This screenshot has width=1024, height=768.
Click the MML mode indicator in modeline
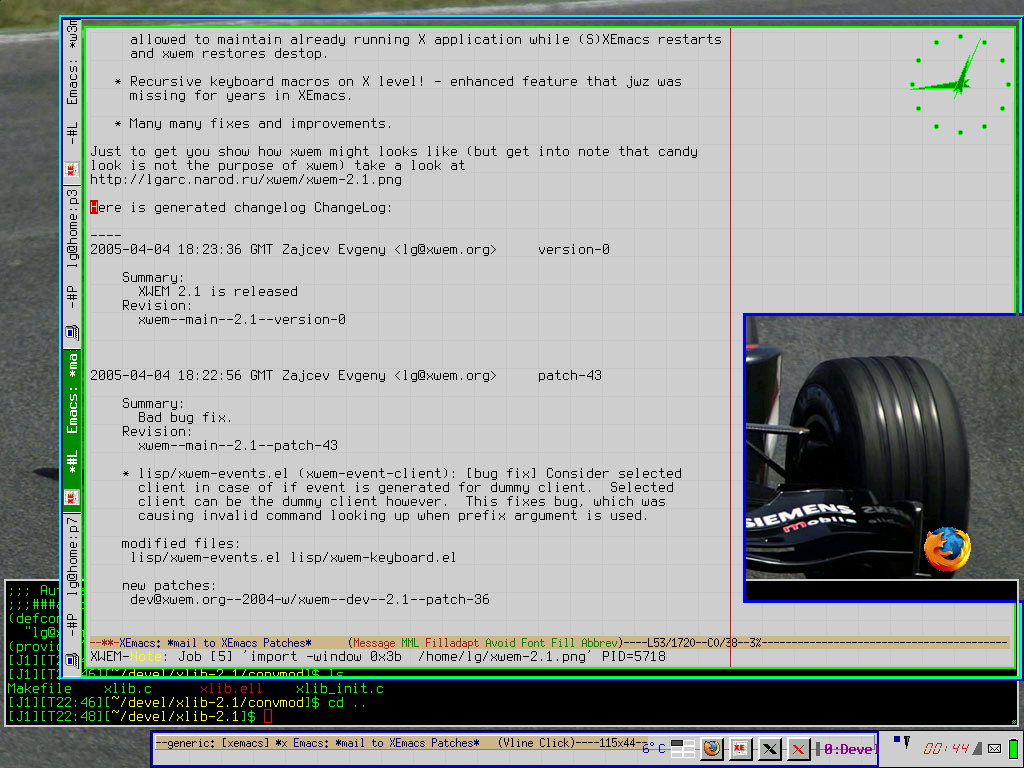[x=410, y=643]
